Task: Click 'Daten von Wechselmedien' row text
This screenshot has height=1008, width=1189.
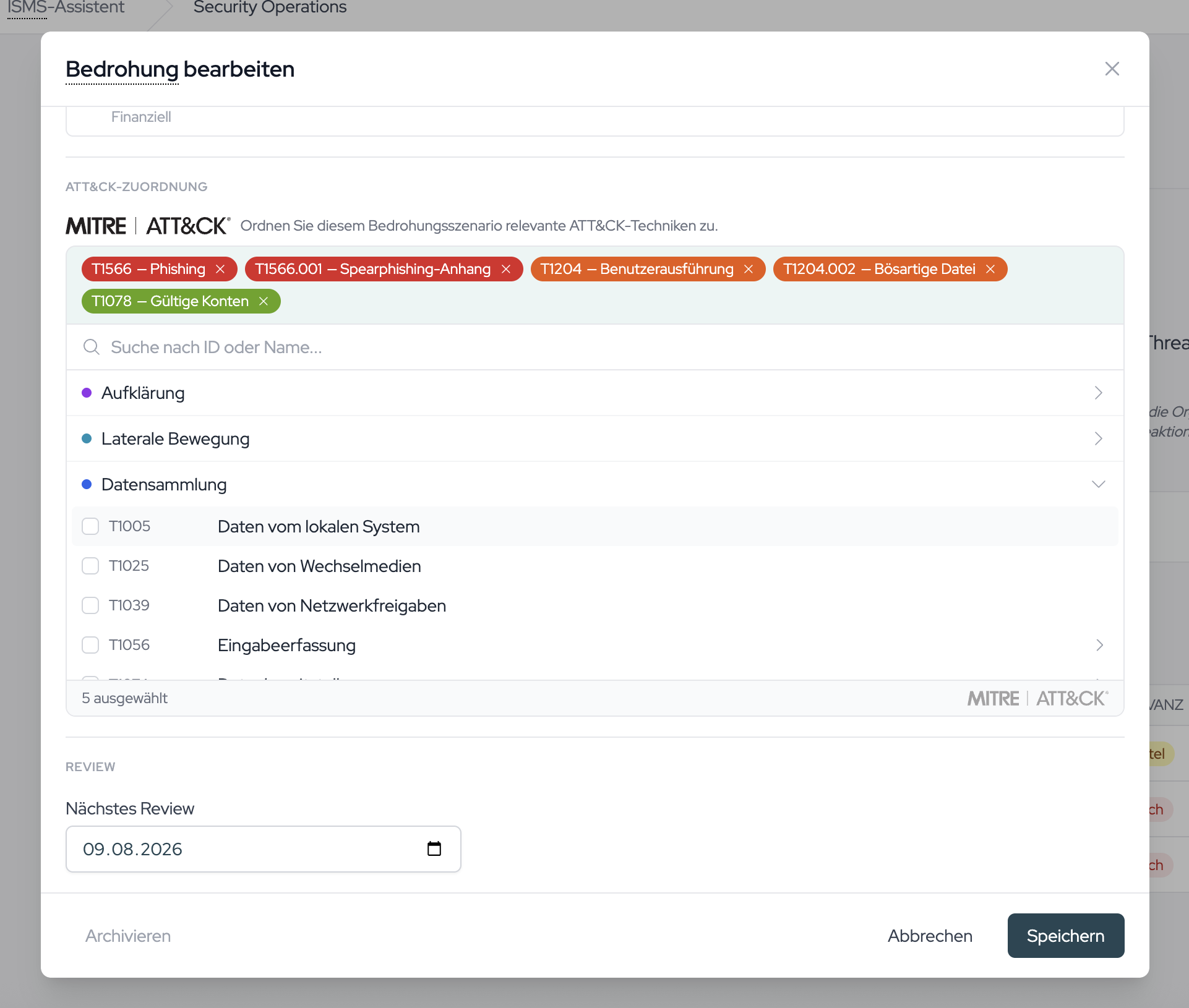Action: [x=319, y=566]
